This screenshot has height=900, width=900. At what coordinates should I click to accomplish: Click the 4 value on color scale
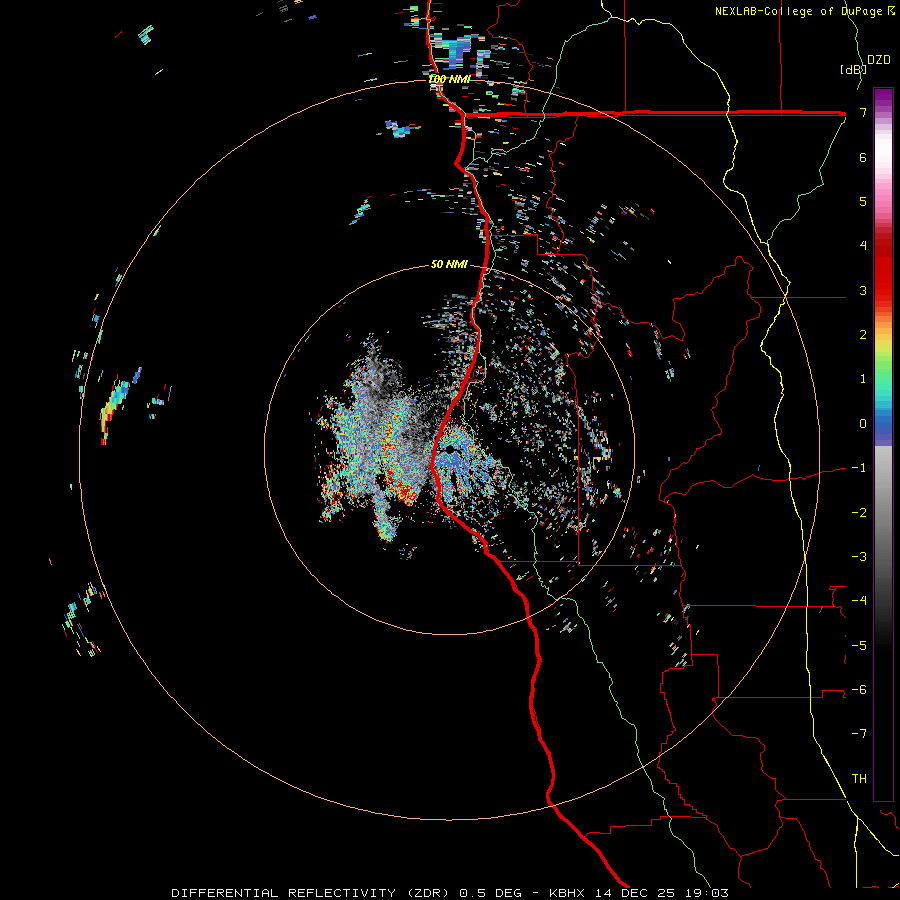point(863,246)
